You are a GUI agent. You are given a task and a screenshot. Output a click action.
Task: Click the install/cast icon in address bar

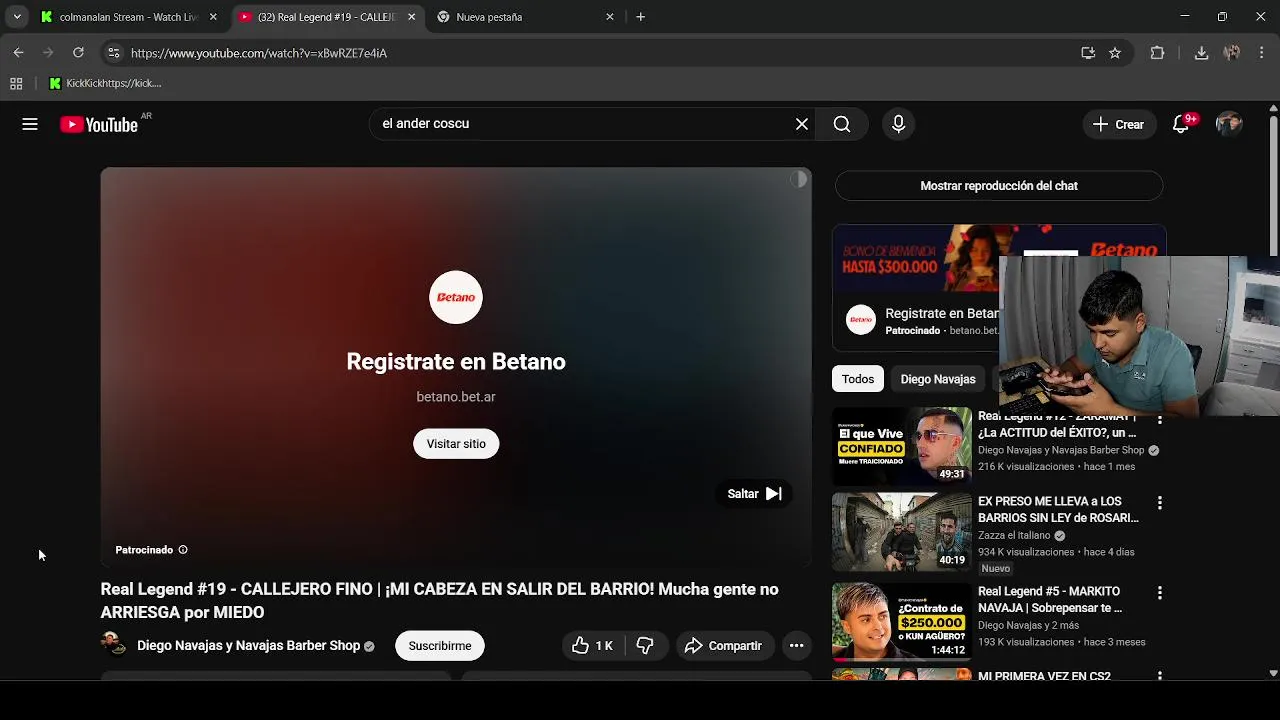[1088, 53]
